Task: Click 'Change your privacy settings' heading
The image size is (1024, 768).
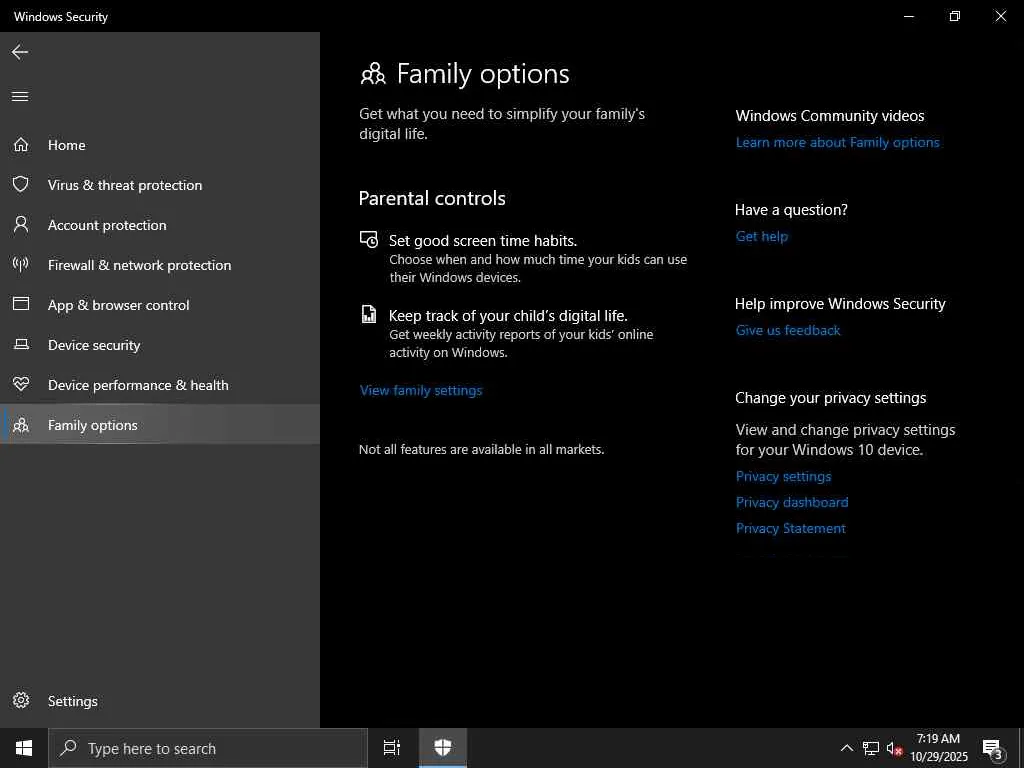Action: pyautogui.click(x=830, y=398)
